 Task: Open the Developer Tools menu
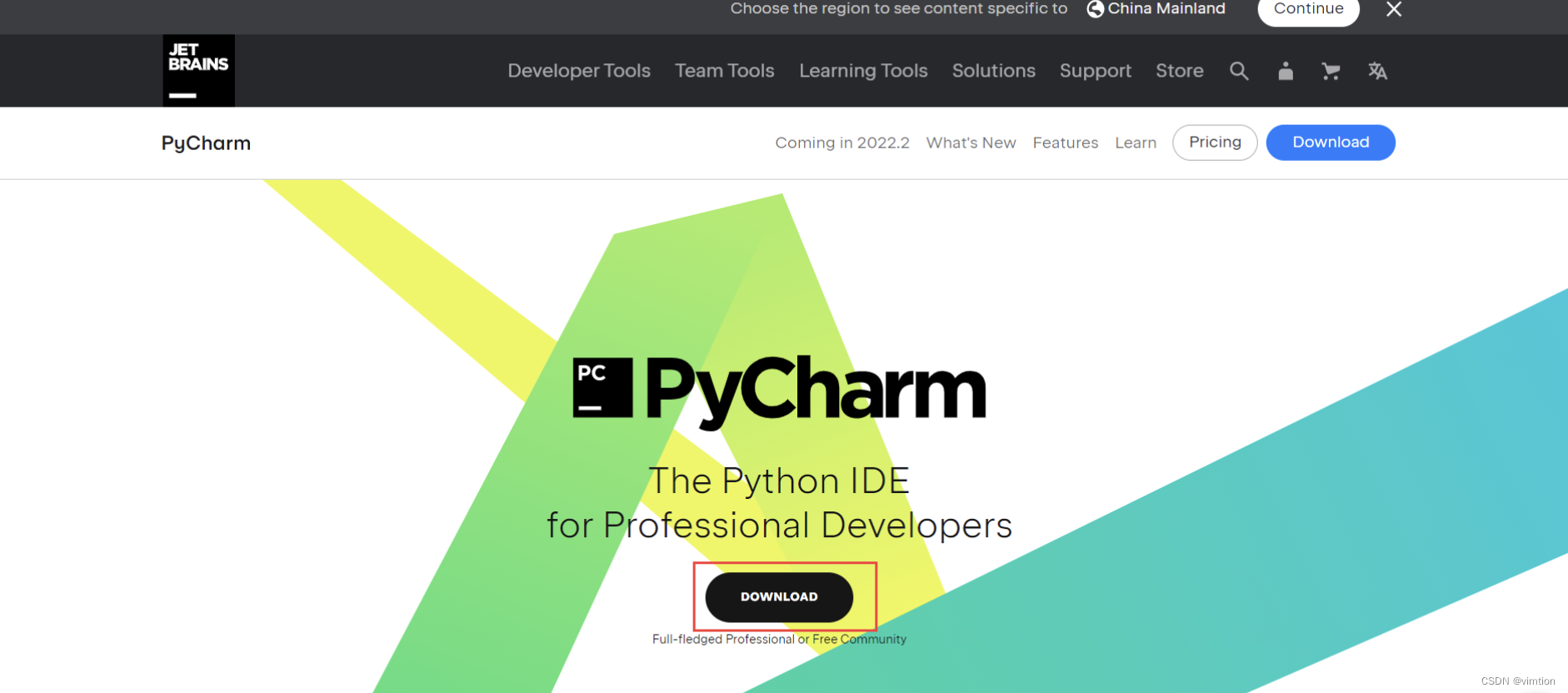(579, 71)
